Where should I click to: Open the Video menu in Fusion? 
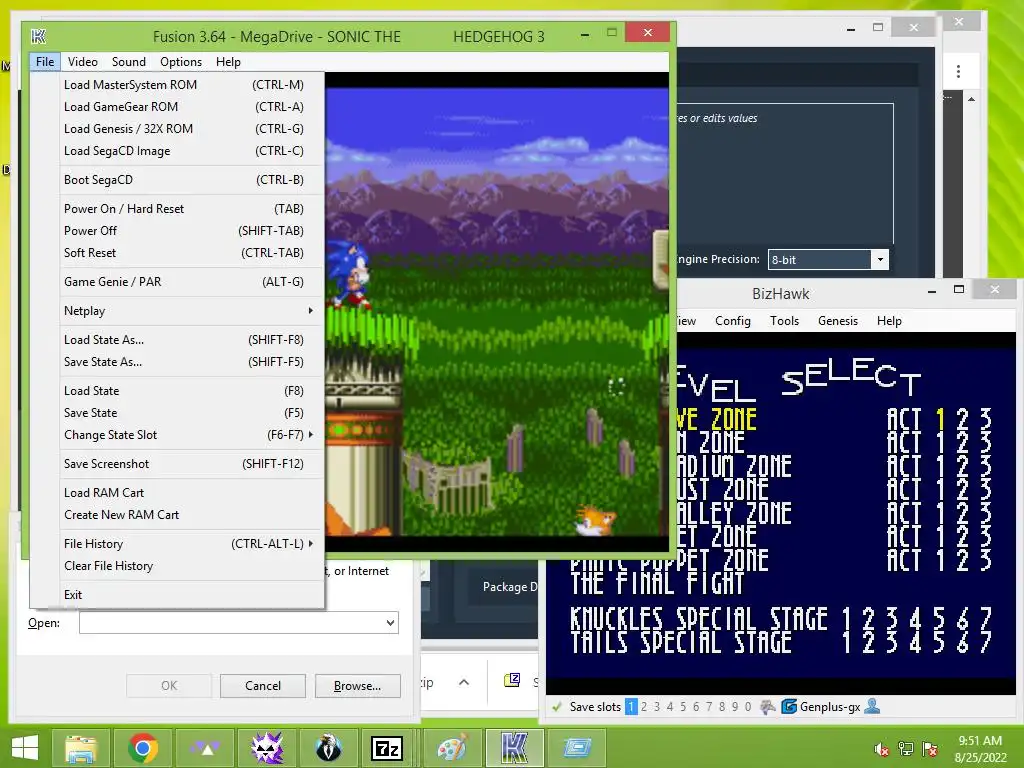pos(83,62)
